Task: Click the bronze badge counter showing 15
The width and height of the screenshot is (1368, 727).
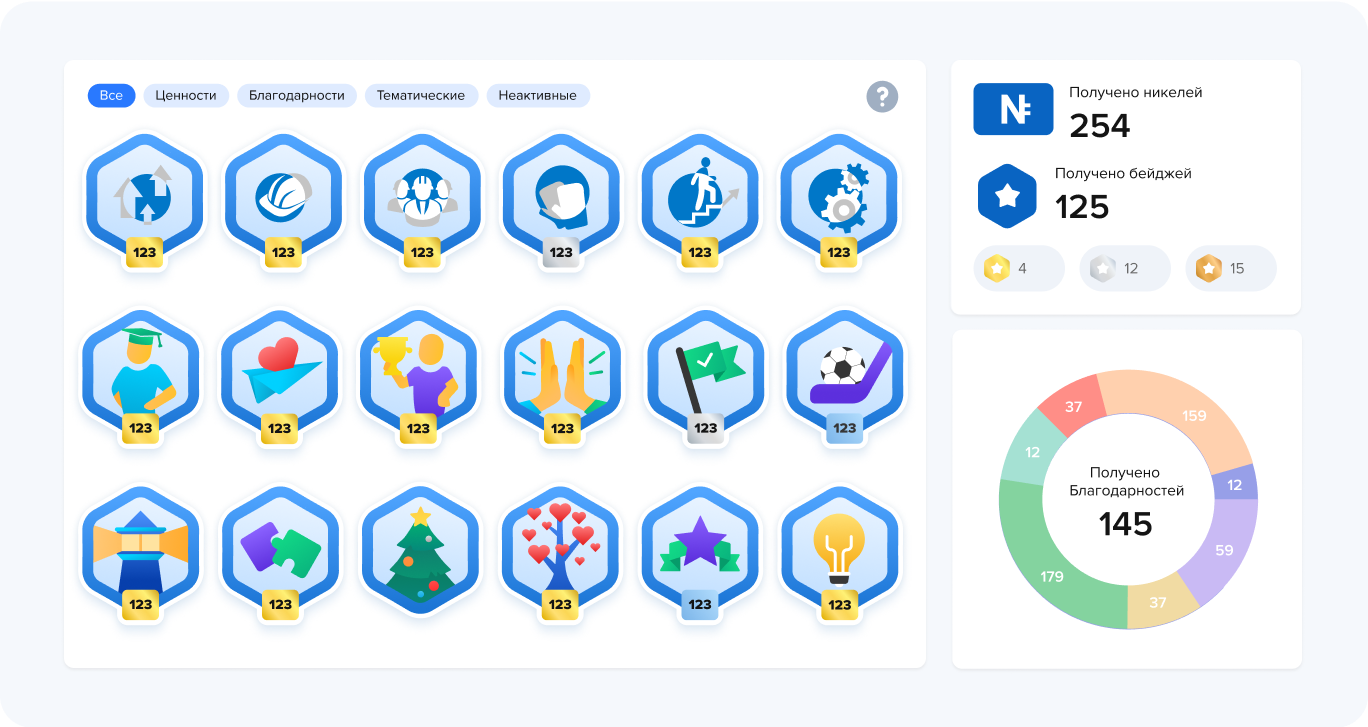Action: click(1230, 268)
